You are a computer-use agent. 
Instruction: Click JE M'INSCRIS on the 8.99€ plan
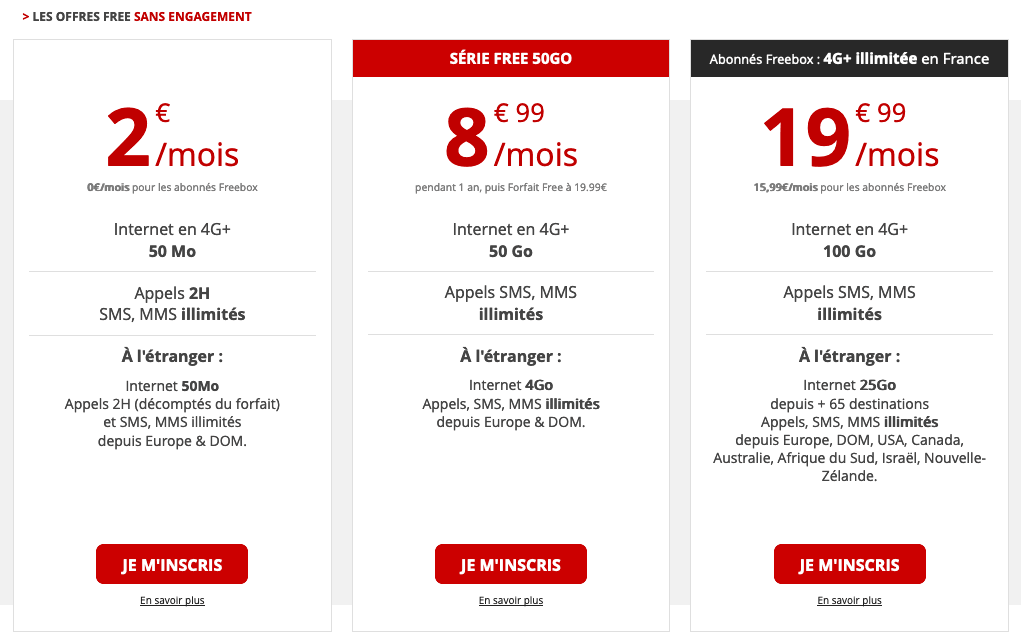[x=510, y=563]
